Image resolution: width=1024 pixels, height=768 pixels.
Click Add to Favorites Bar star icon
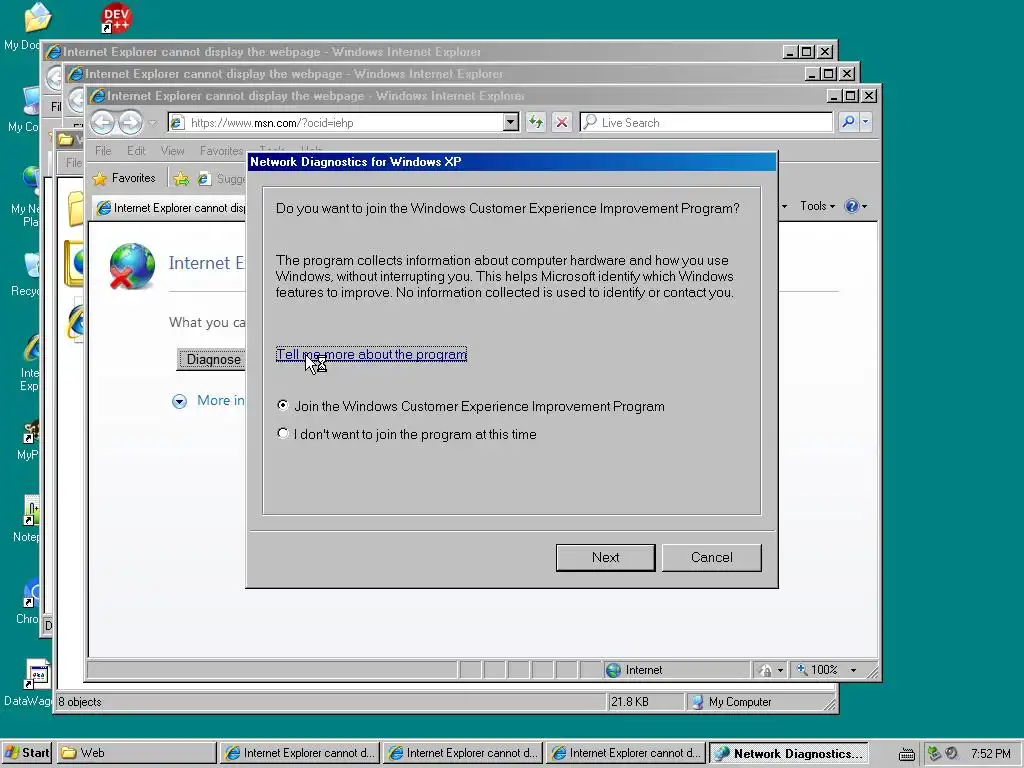[x=182, y=178]
